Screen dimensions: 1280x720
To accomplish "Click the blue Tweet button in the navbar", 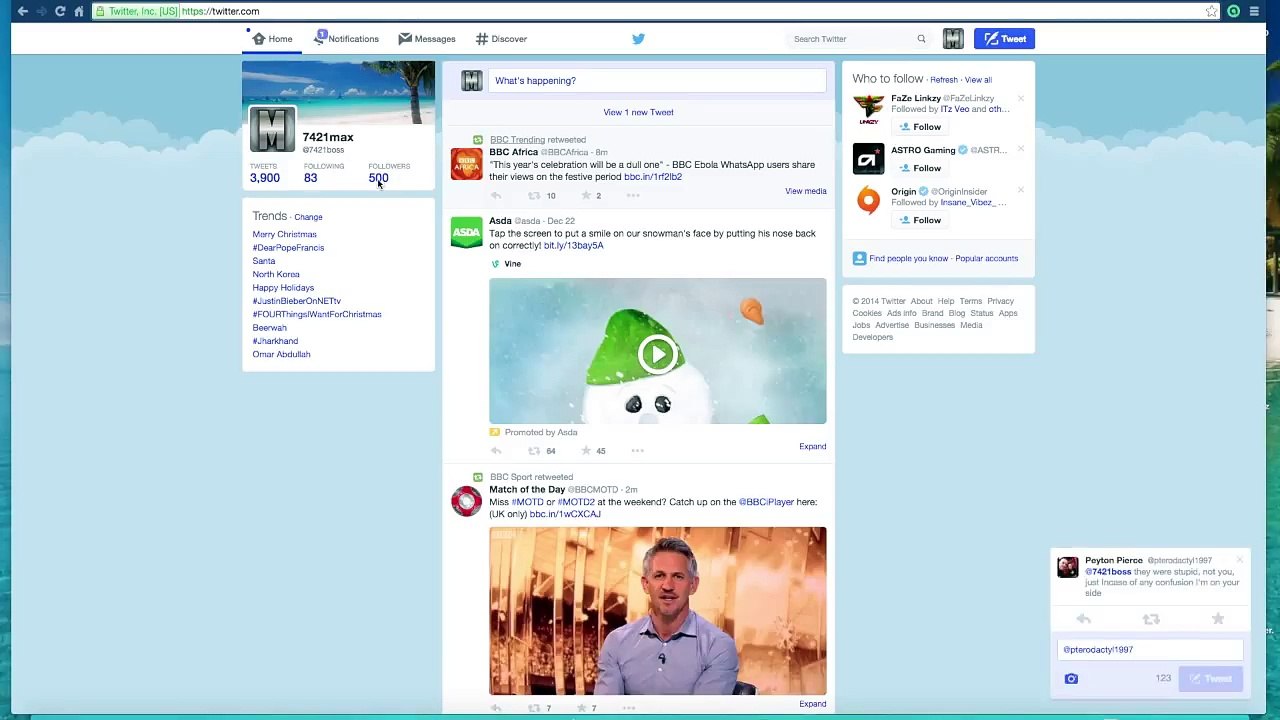I will coord(1004,39).
